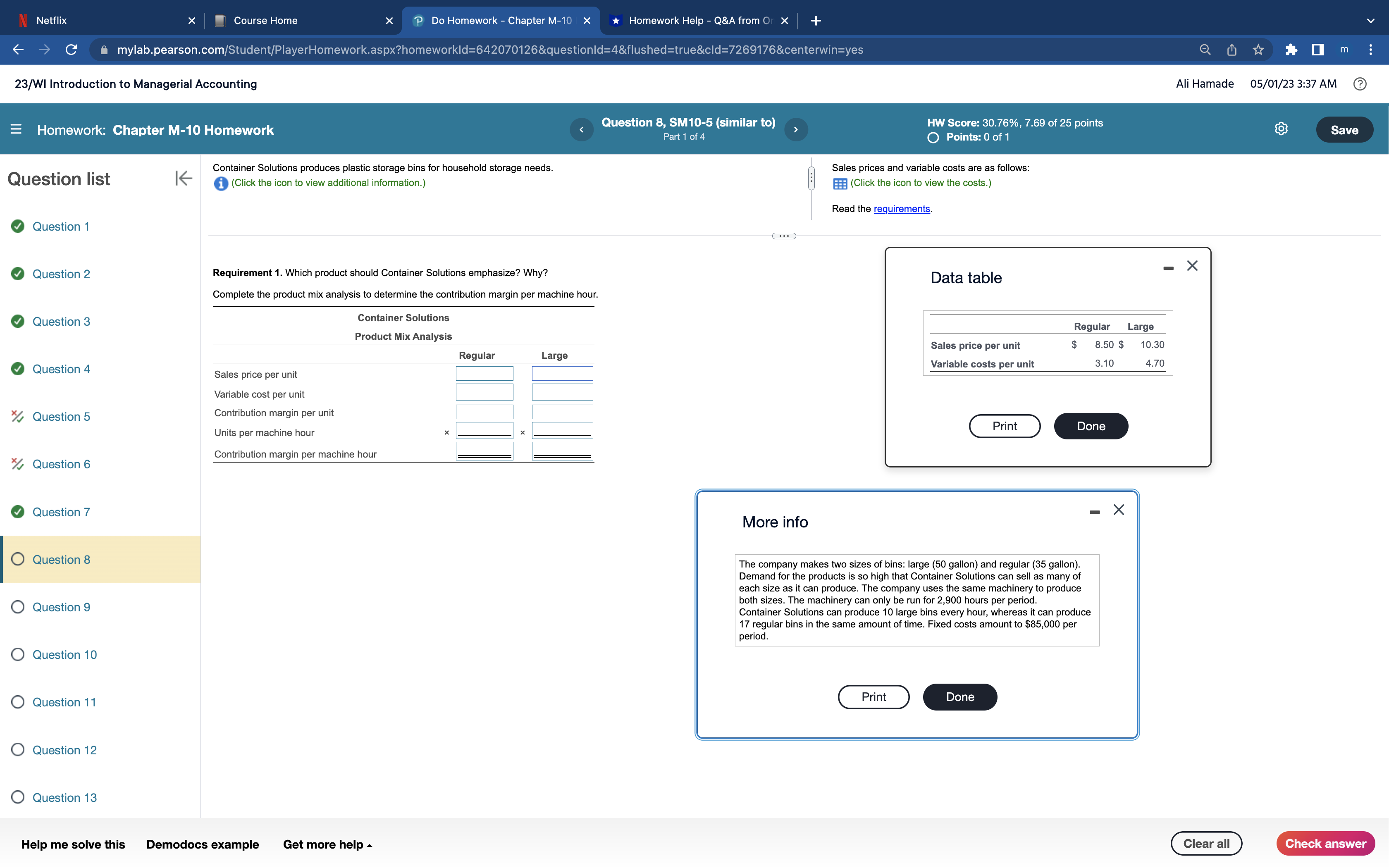Open the additional information icon
Screen dimensions: 1389x868
click(220, 184)
